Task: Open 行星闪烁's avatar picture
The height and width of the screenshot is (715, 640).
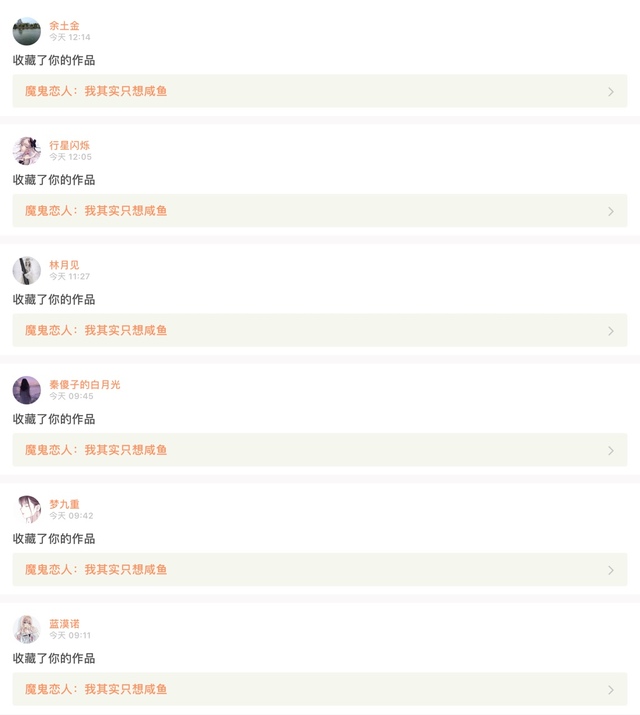Action: pos(27,151)
